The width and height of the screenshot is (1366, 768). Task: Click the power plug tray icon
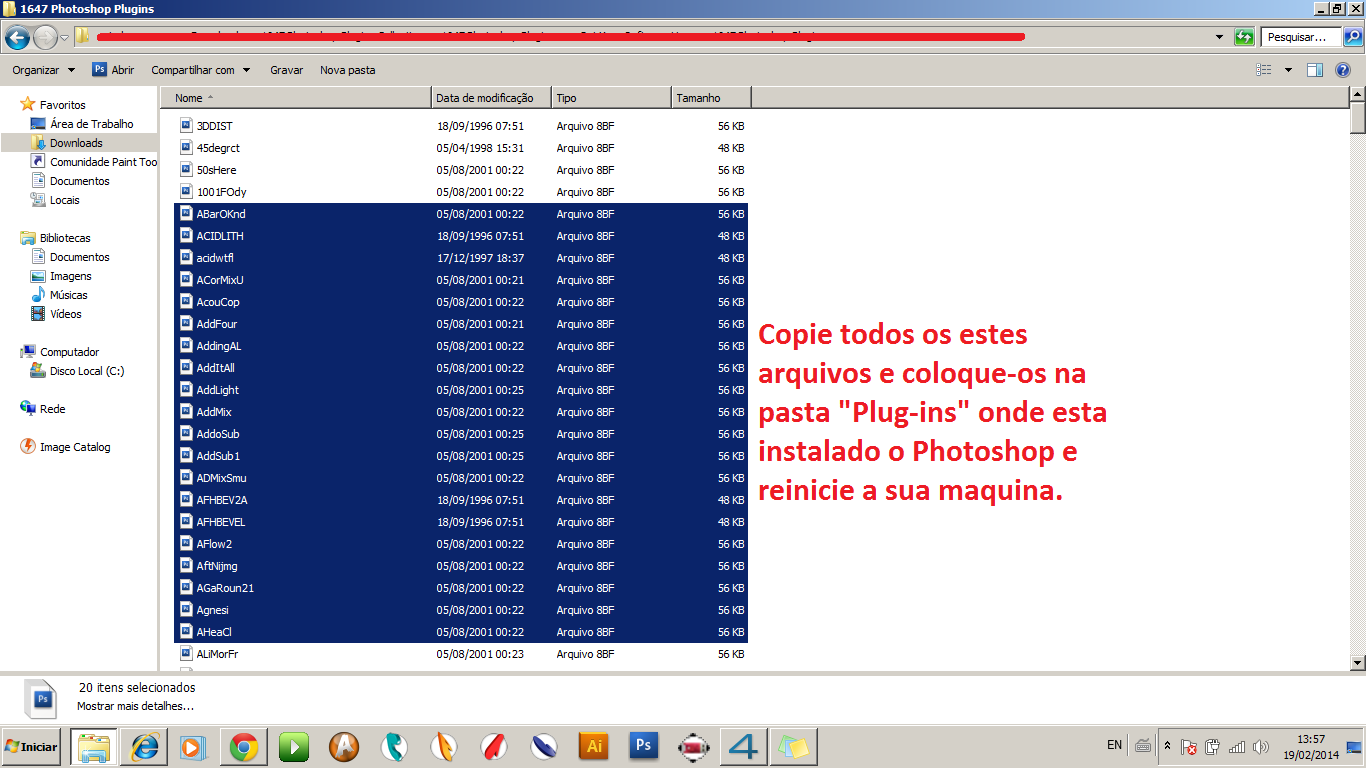pos(1212,746)
